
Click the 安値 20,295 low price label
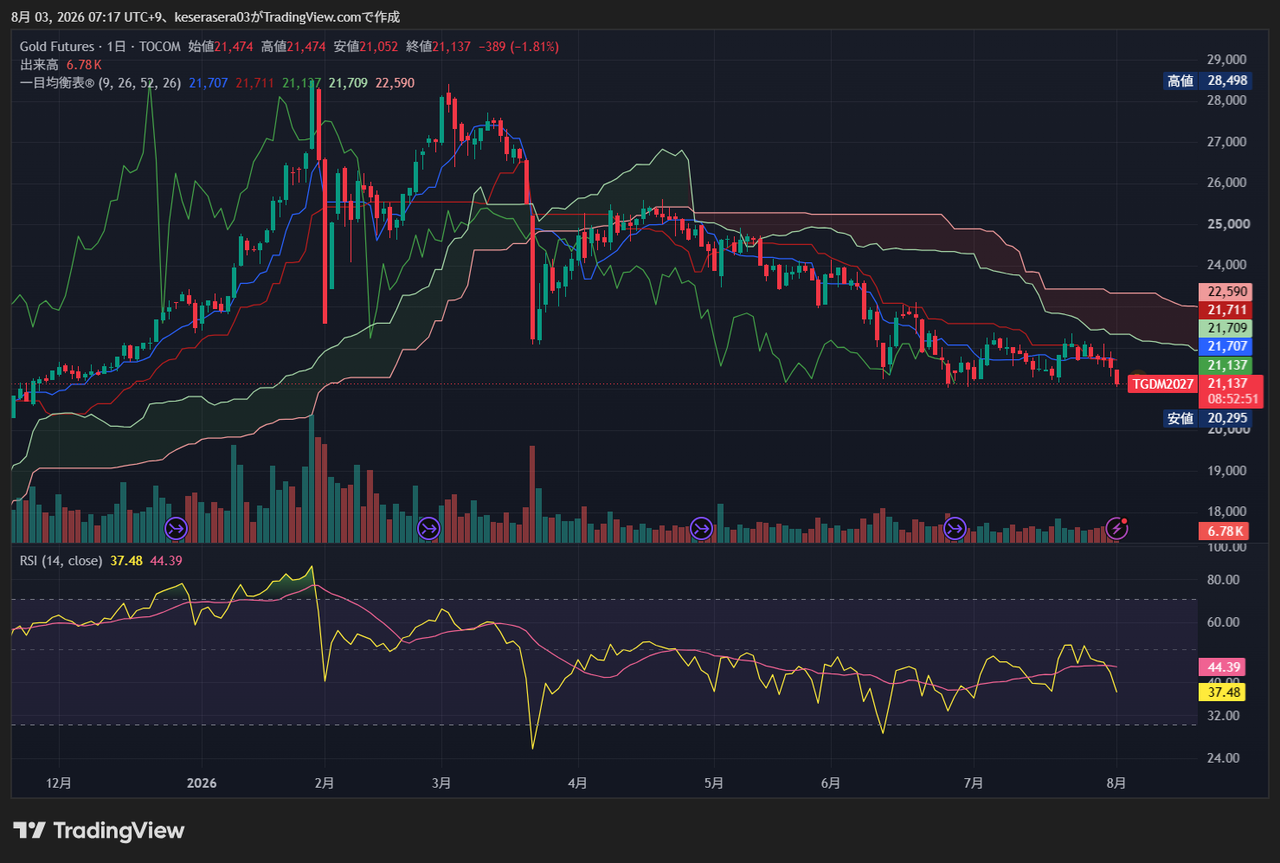[1207, 418]
